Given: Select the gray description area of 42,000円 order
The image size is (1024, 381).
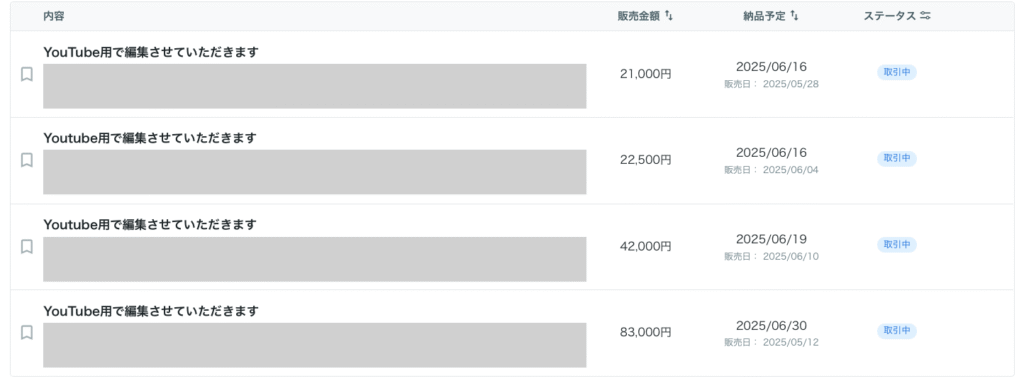Looking at the screenshot, I should pos(315,259).
